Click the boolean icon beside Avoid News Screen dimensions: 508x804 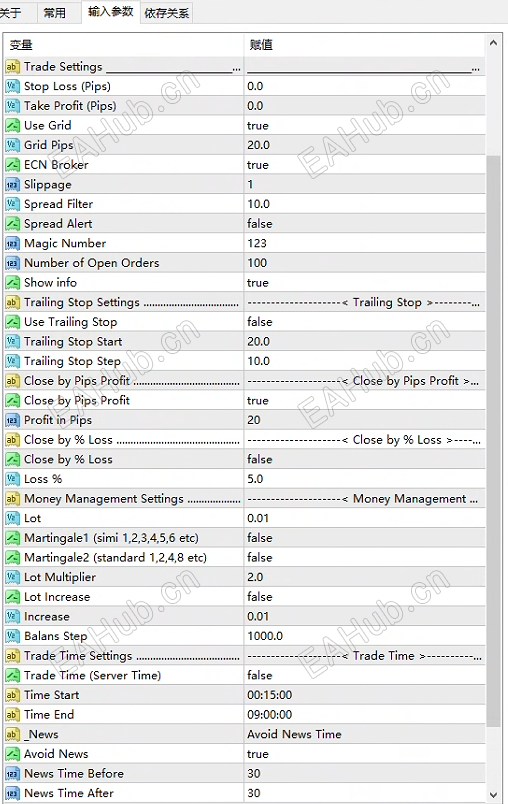[12, 754]
